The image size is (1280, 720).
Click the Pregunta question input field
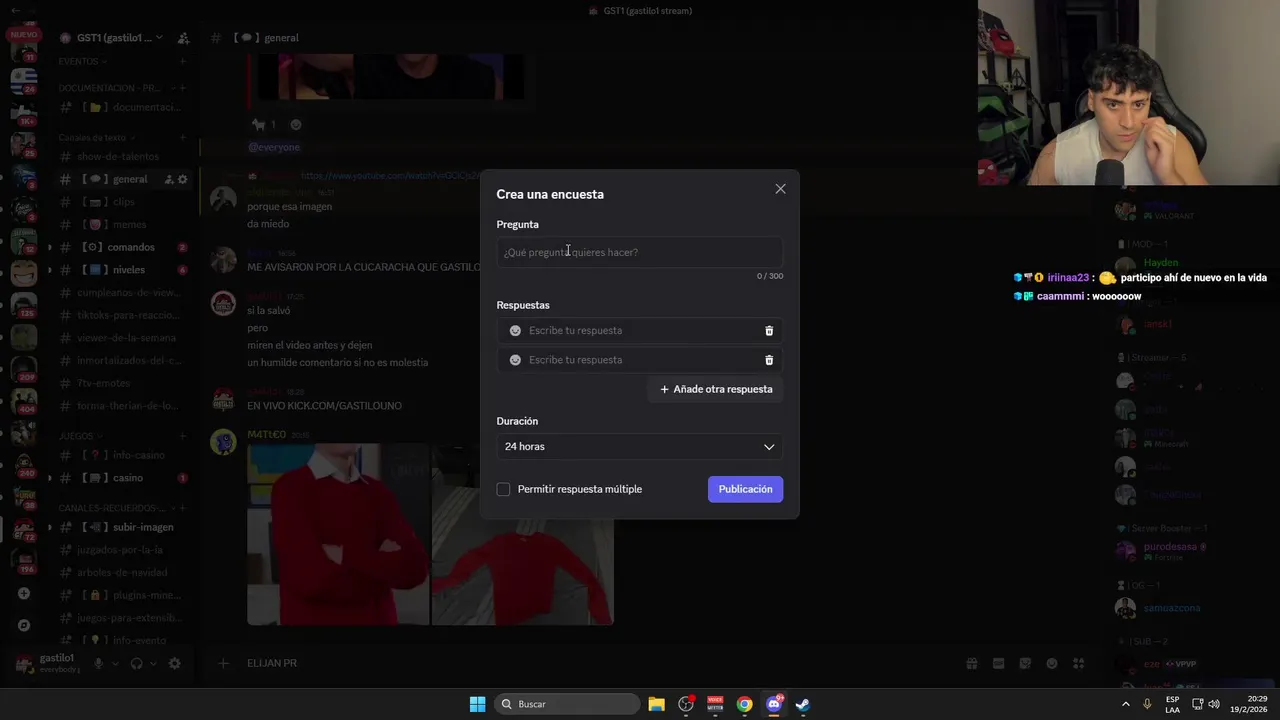pyautogui.click(x=639, y=252)
